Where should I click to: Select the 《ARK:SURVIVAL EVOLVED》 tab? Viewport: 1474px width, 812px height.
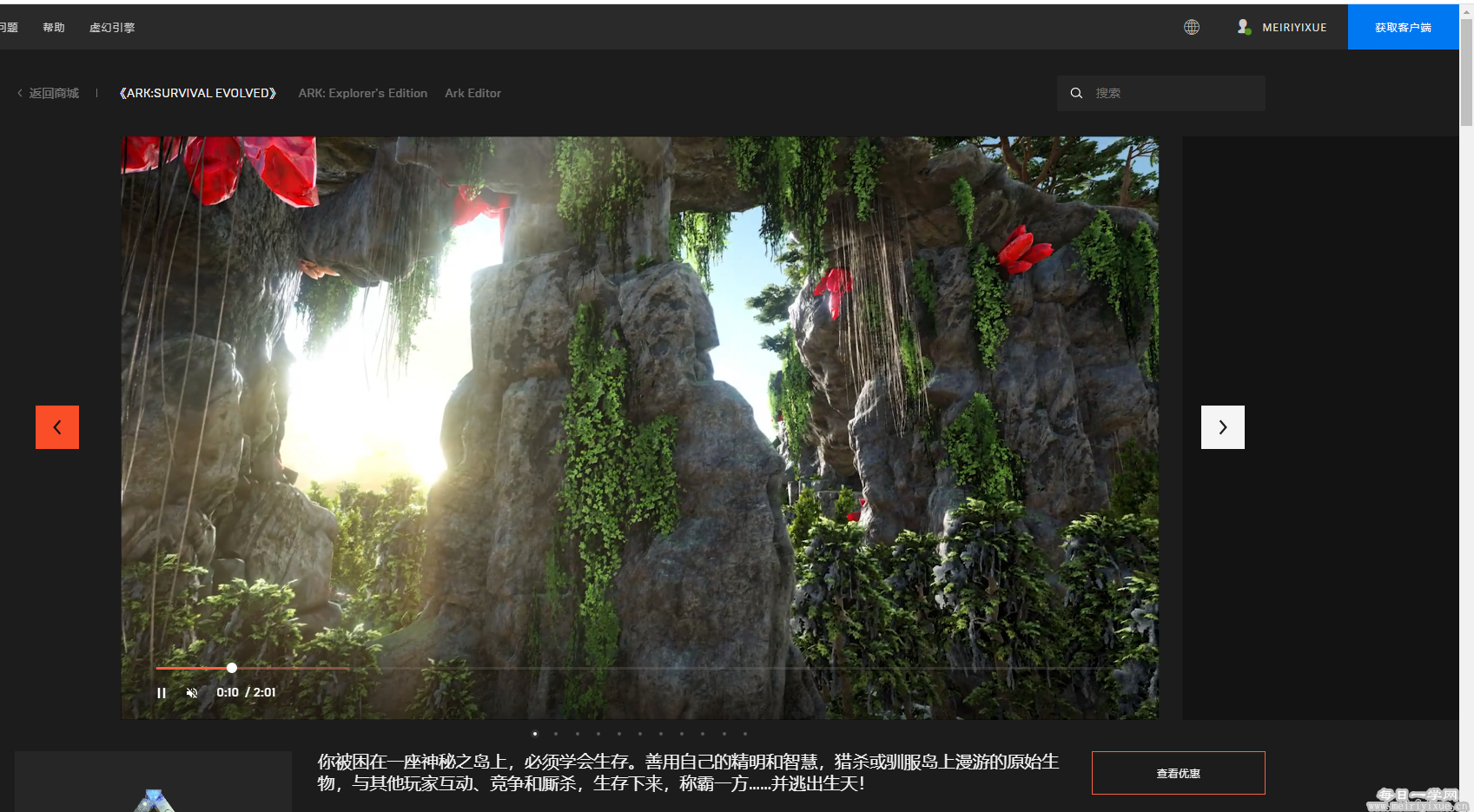198,93
